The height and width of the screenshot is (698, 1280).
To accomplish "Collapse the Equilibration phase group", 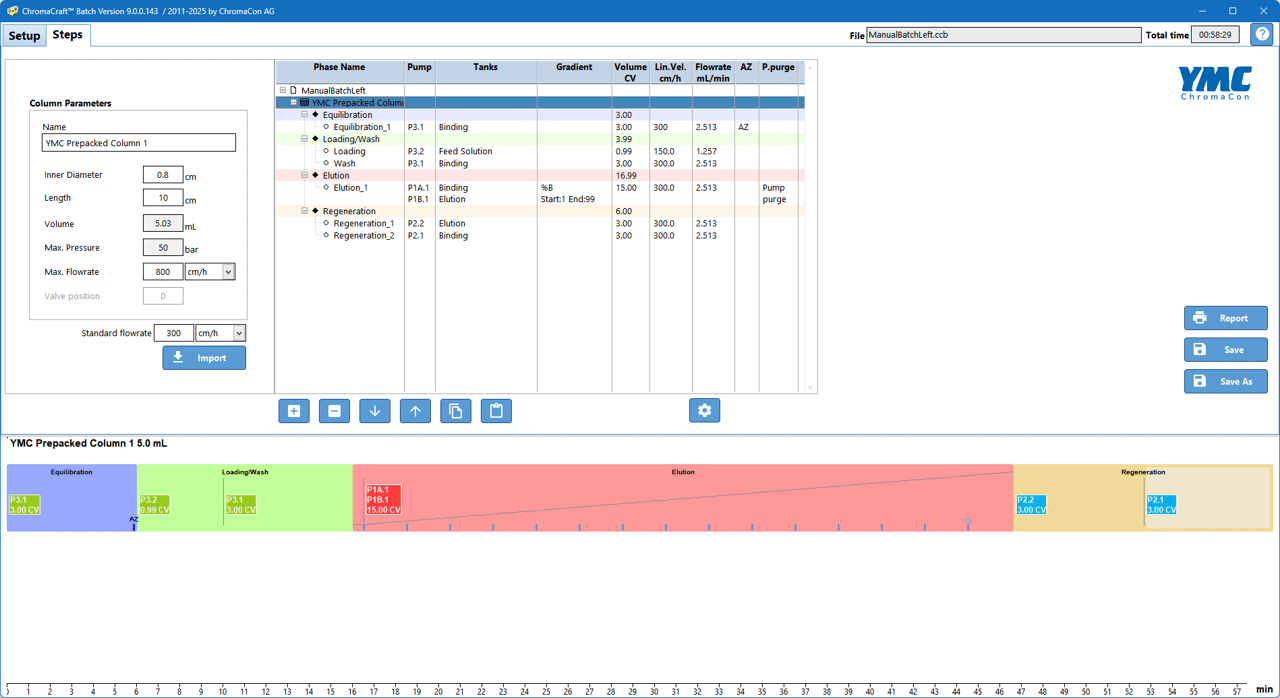I will (x=305, y=115).
